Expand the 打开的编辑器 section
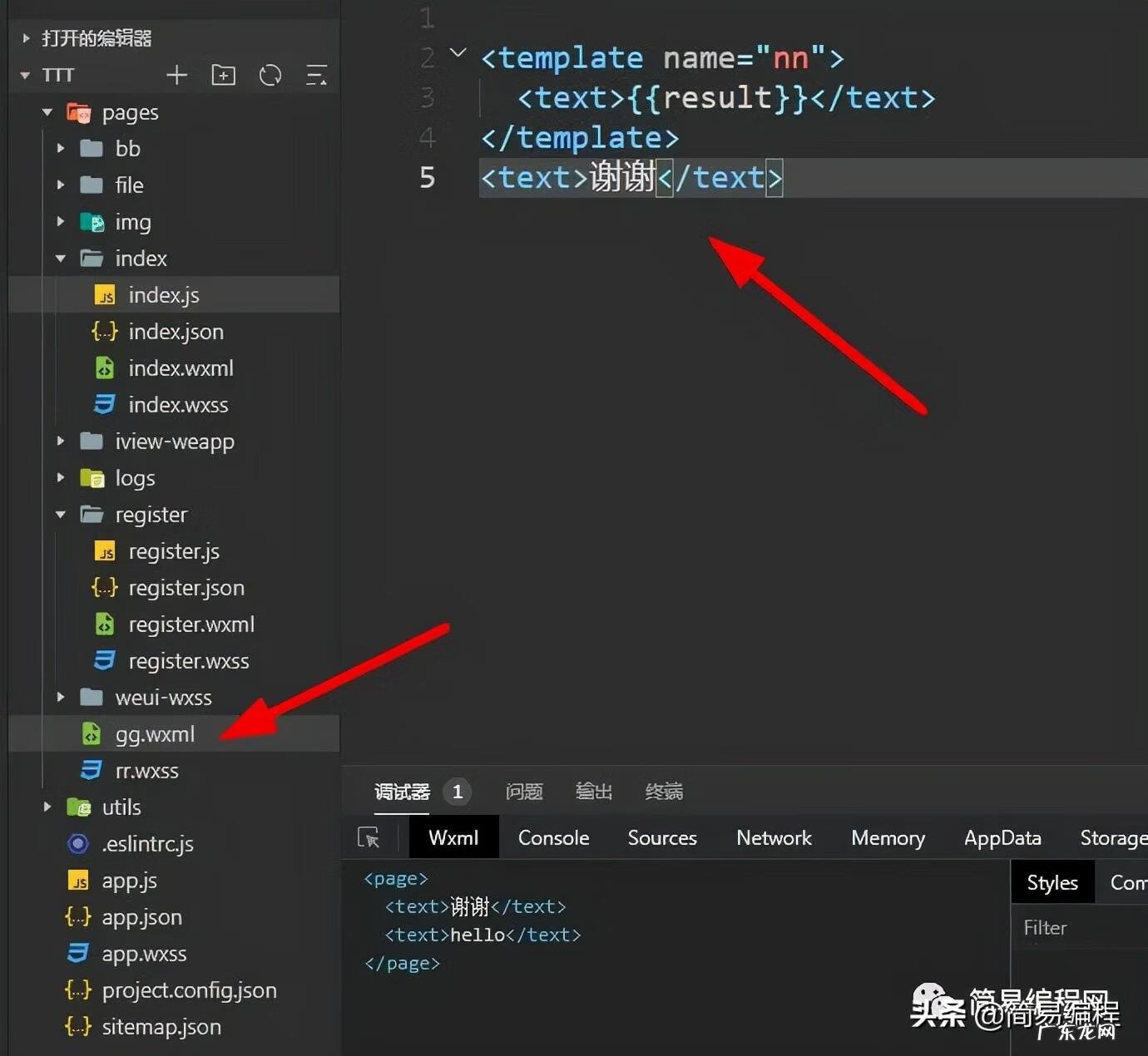 tap(26, 38)
